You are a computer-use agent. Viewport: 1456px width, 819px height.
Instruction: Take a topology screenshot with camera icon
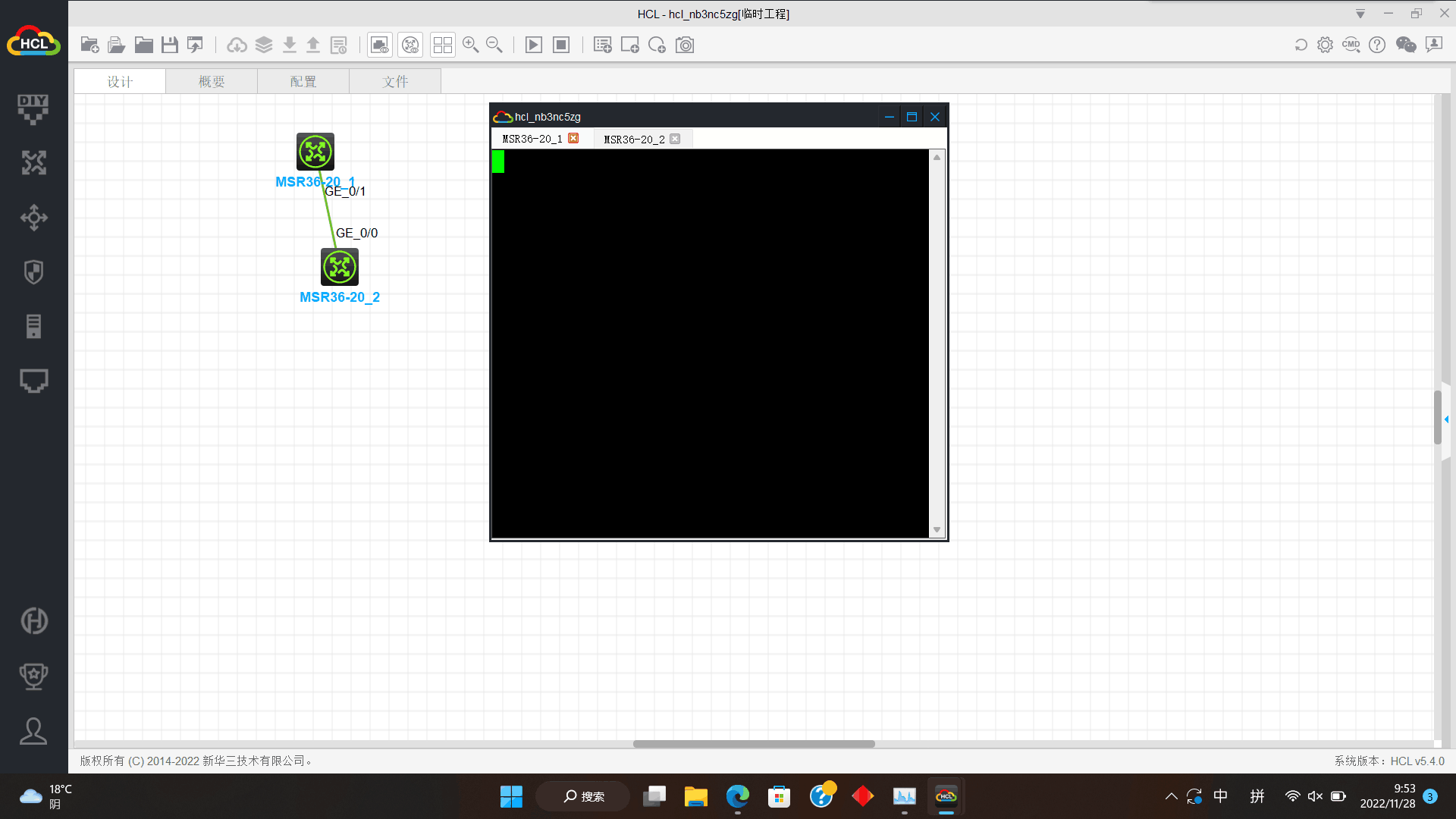[x=685, y=45]
